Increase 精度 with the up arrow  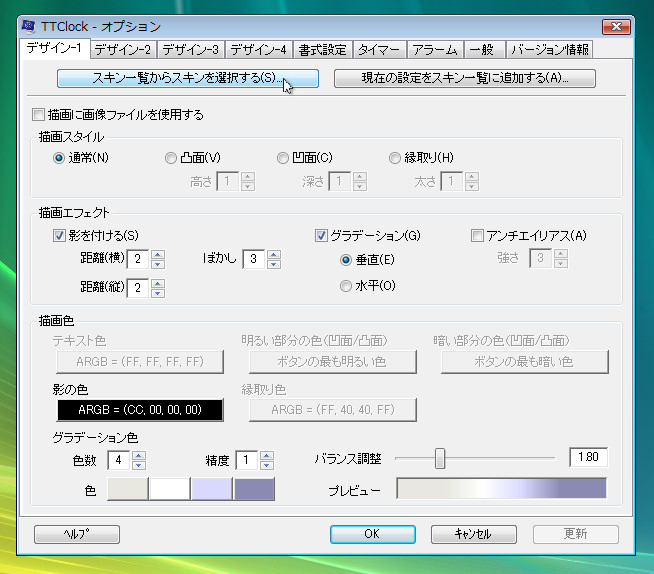pyautogui.click(x=267, y=456)
